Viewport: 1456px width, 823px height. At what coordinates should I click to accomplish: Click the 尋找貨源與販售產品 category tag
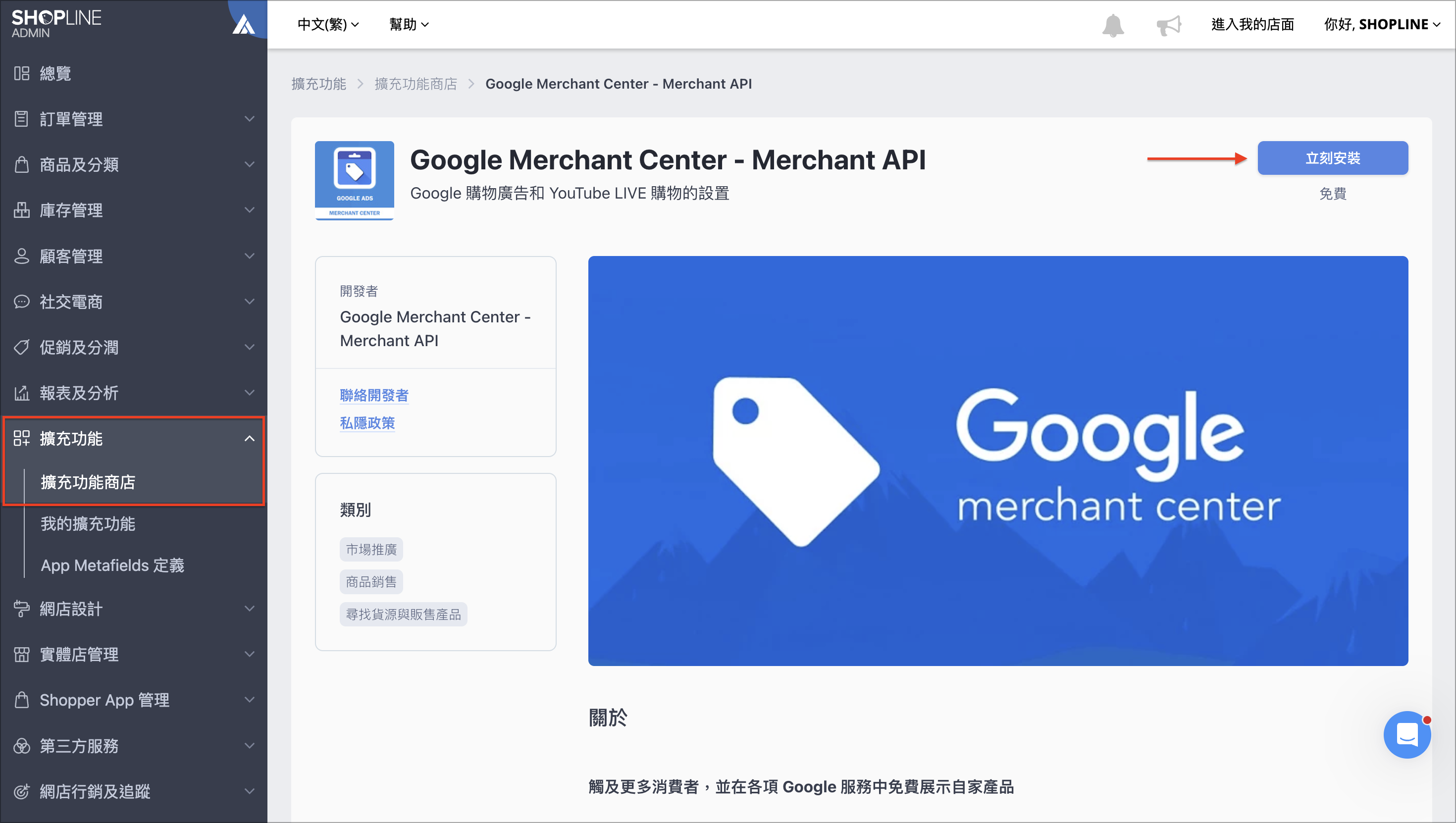tap(403, 615)
